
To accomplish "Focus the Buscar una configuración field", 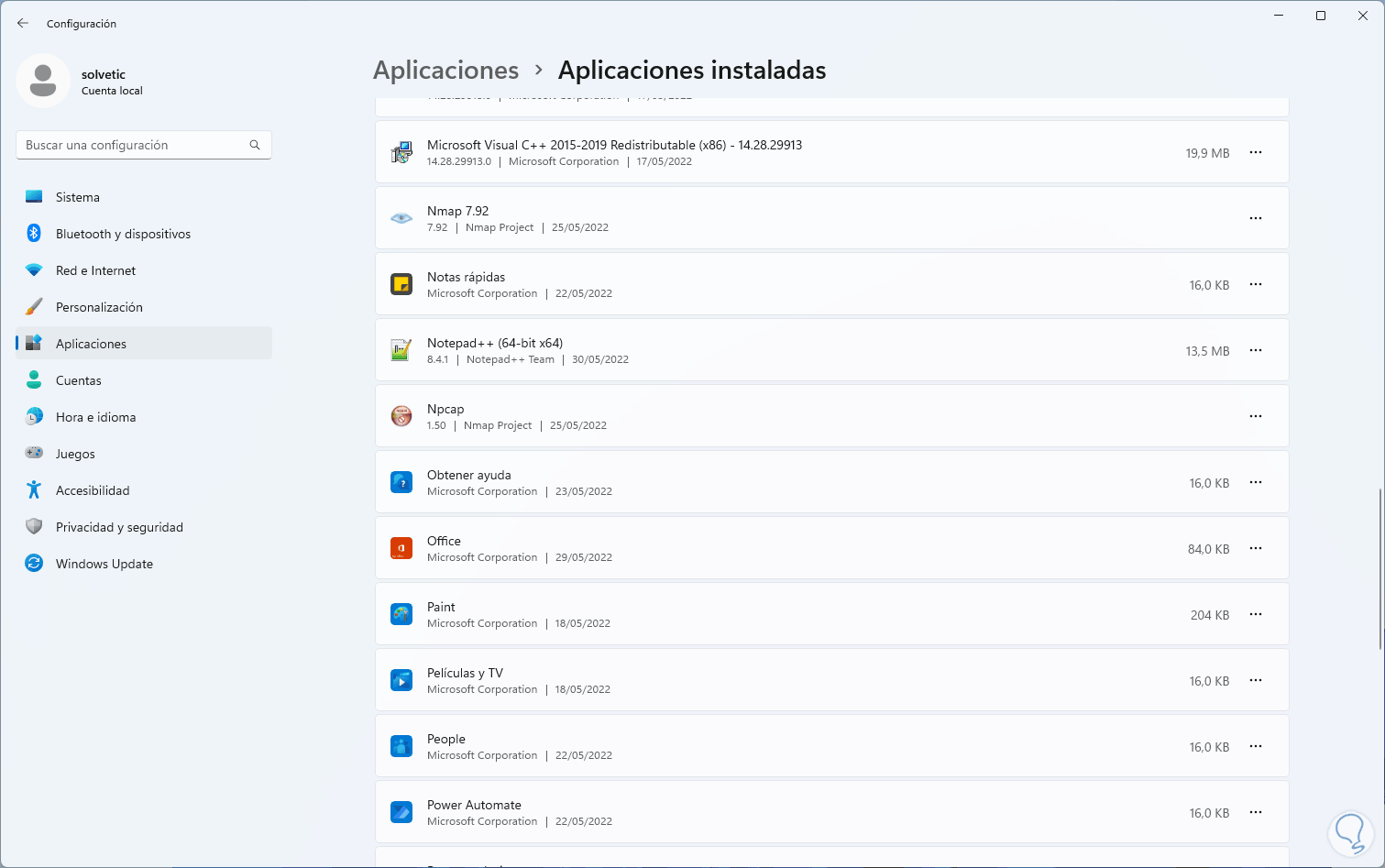I will tap(133, 145).
